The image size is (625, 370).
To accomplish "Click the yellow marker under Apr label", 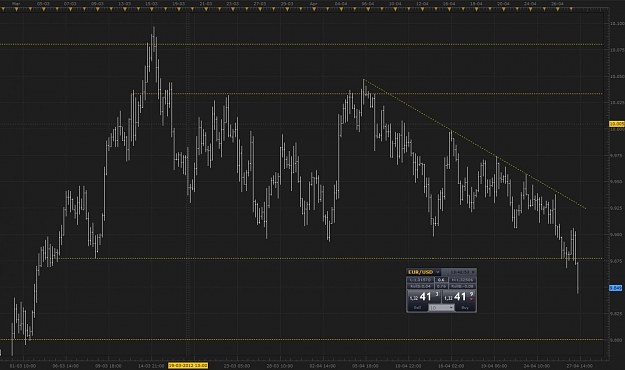I will [x=314, y=9].
